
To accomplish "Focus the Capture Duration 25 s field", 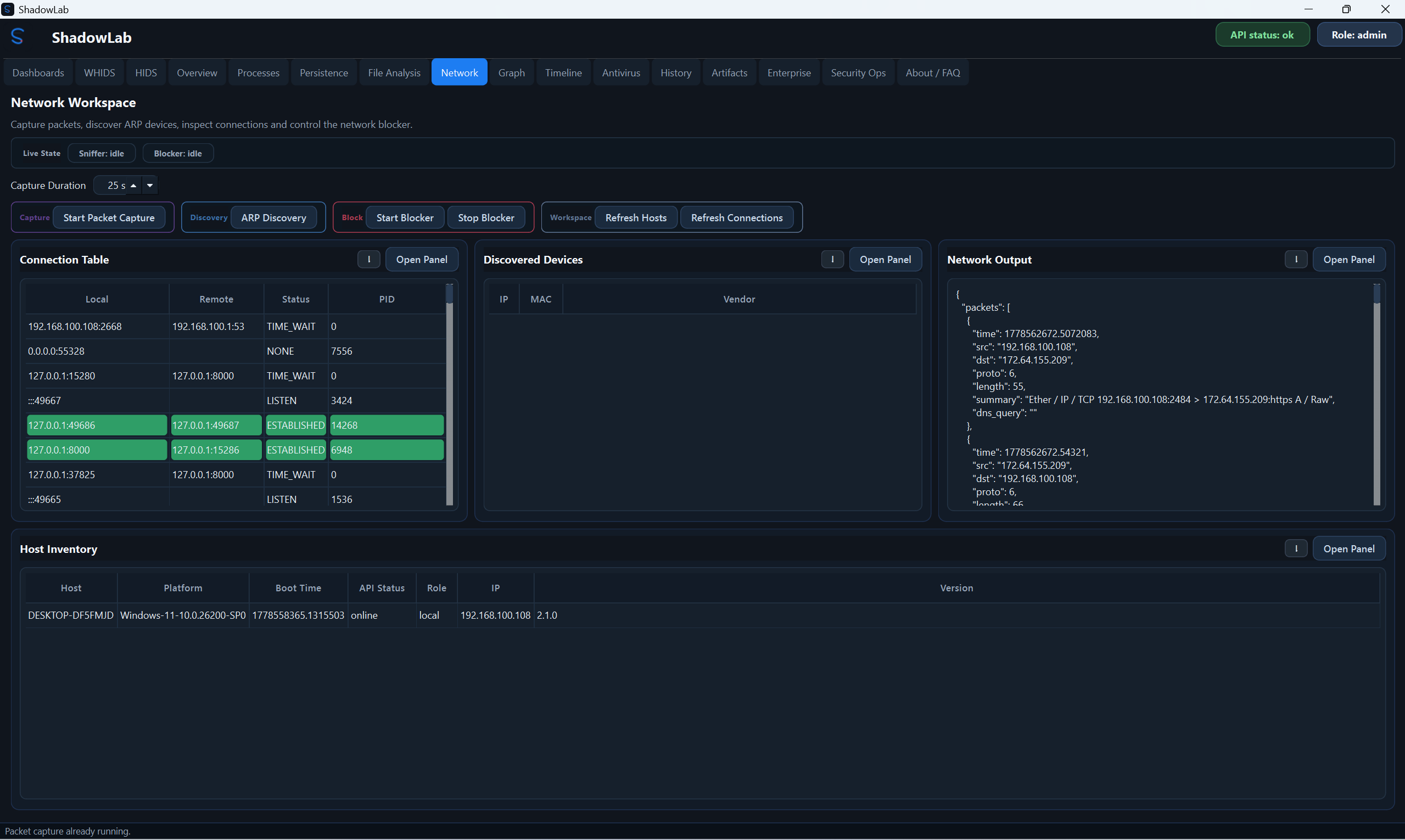I will [116, 186].
